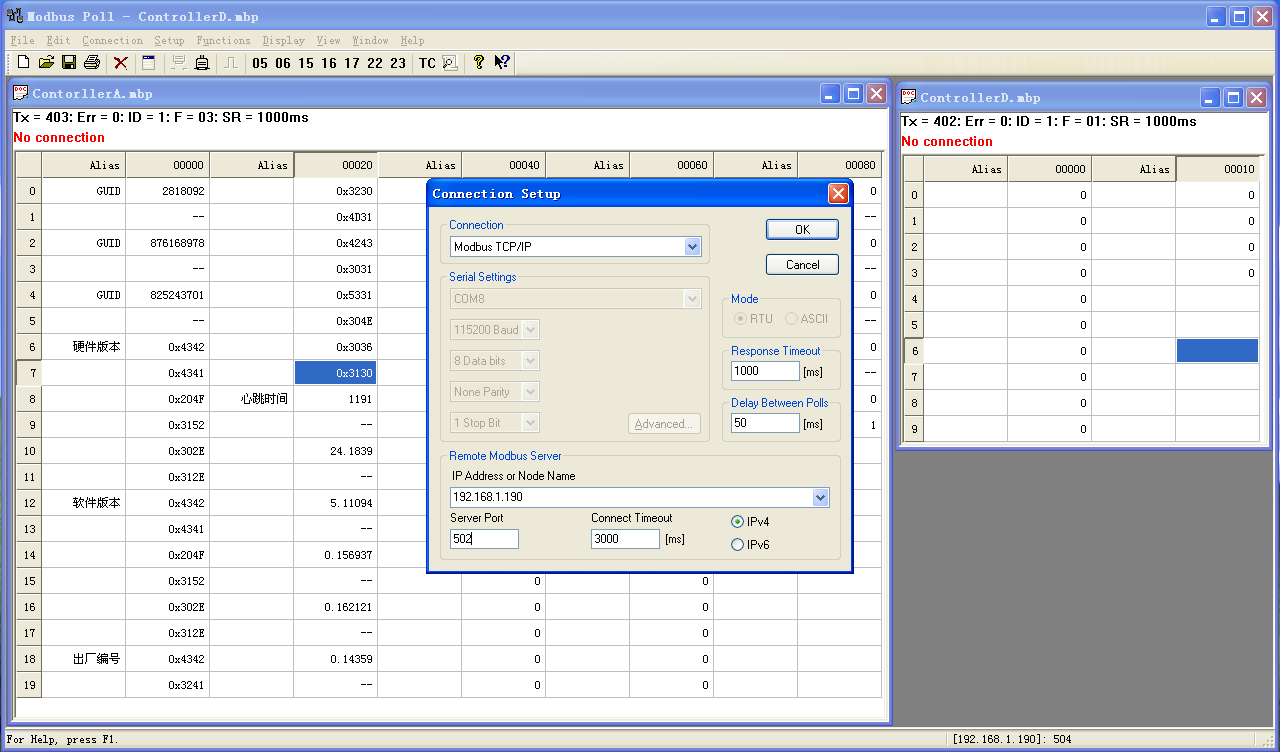Click function code 23 toolbar button
Image resolution: width=1280 pixels, height=752 pixels.
[x=398, y=63]
